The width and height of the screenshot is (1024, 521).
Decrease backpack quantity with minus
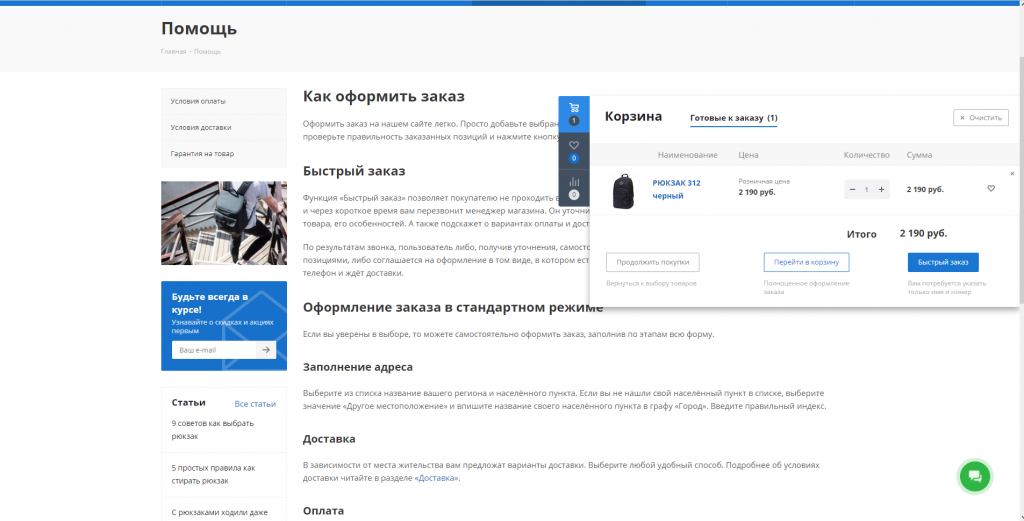(x=851, y=189)
